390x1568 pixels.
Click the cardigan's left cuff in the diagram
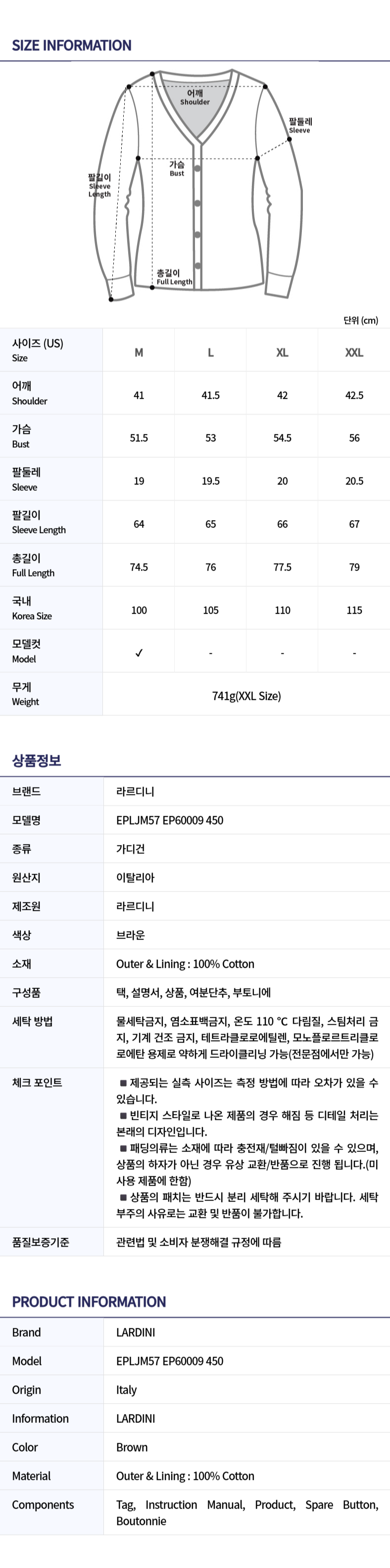click(120, 288)
